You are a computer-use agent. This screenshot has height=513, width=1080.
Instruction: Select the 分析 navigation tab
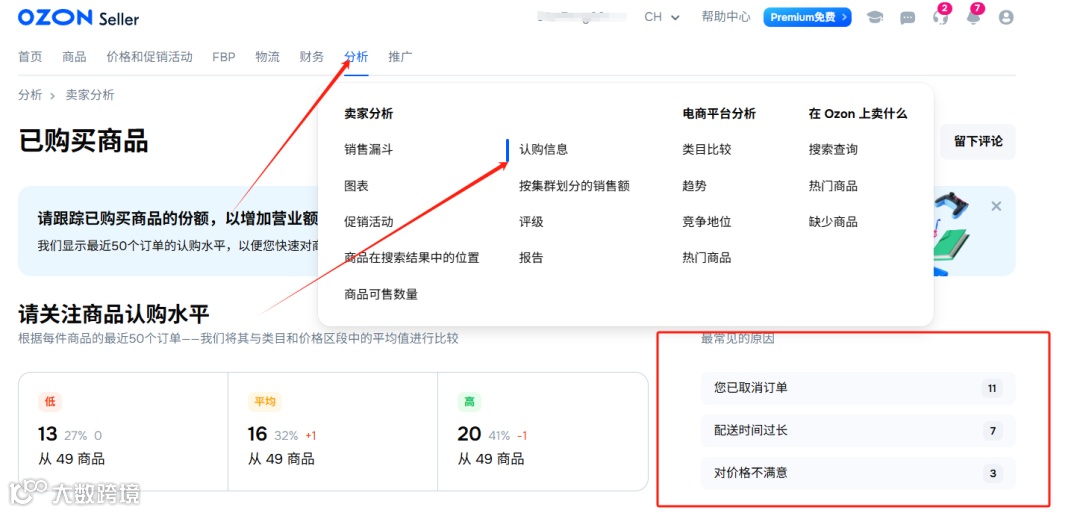356,57
